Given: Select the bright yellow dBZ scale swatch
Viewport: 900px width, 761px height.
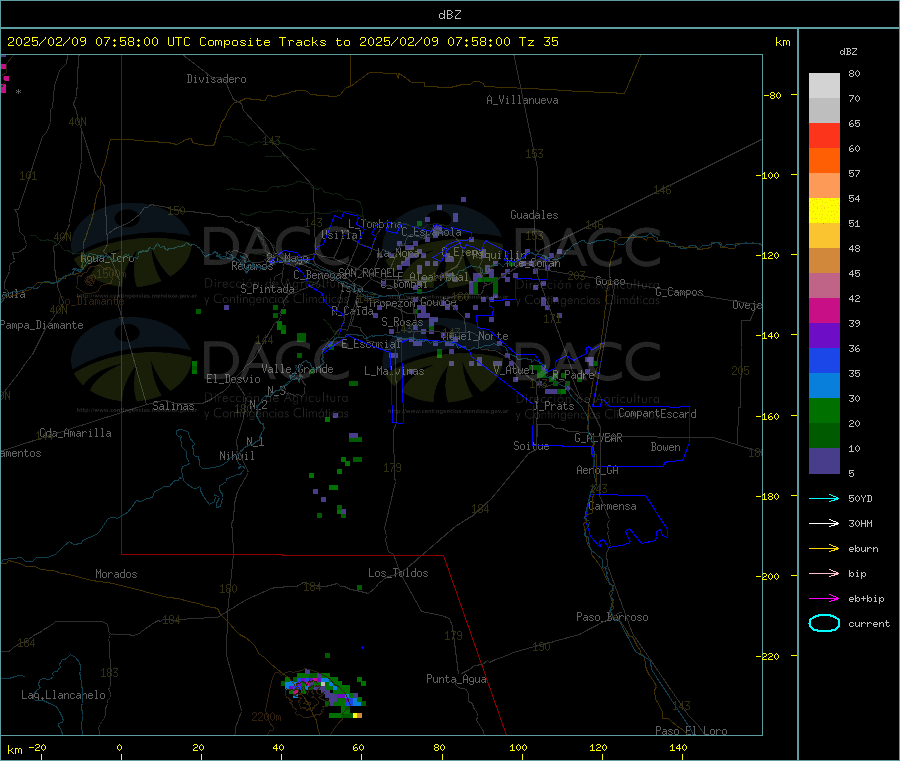Looking at the screenshot, I should tap(824, 211).
